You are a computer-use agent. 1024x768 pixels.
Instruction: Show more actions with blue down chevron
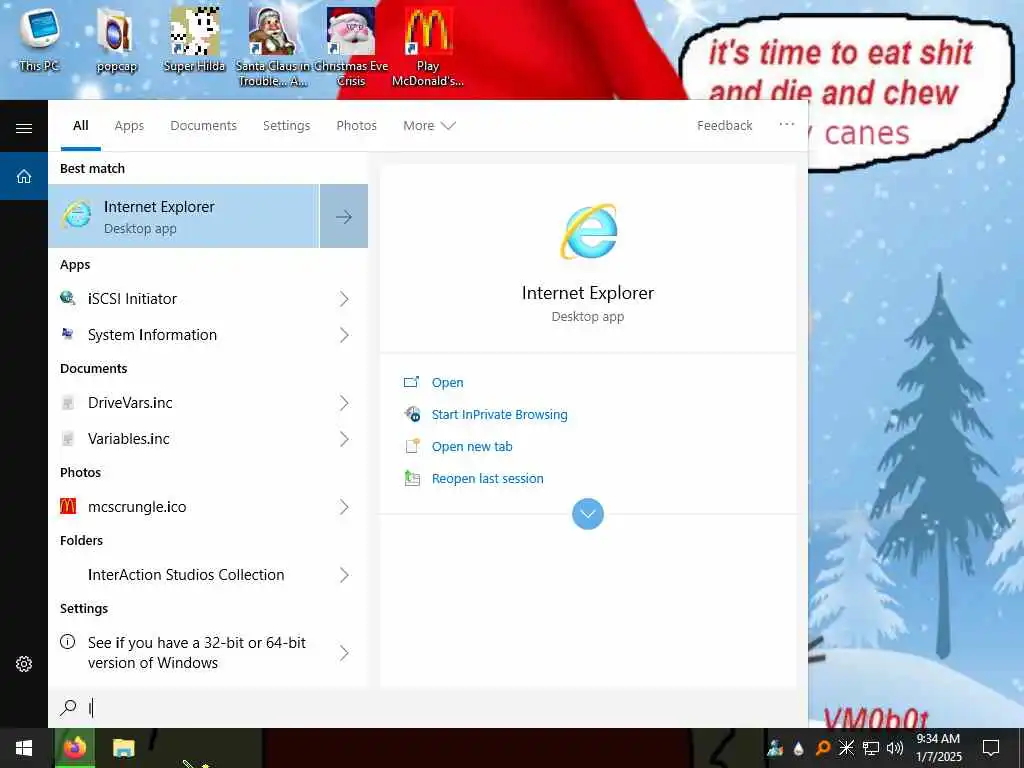pyautogui.click(x=588, y=514)
